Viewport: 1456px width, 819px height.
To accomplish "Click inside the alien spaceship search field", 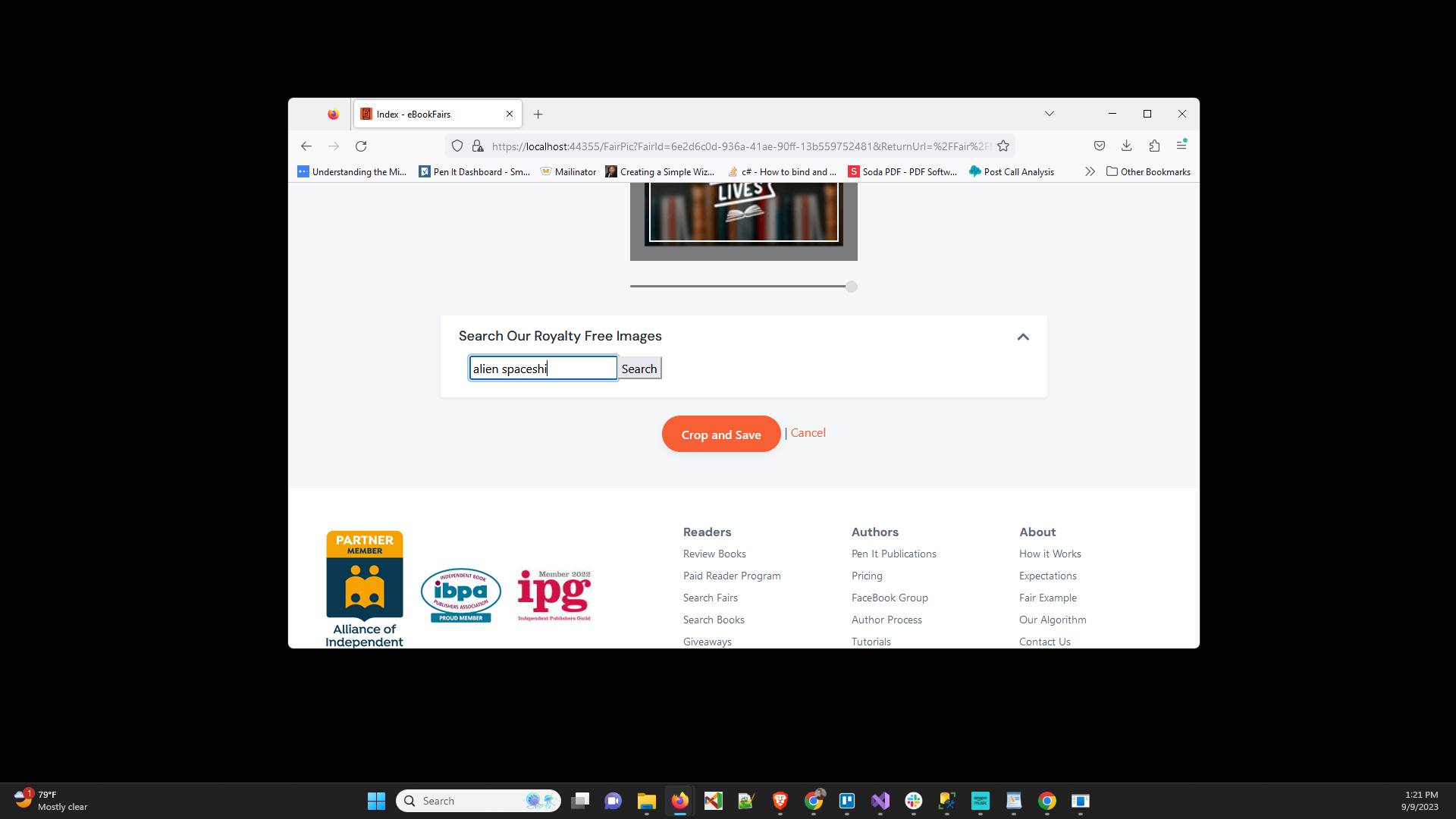I will click(542, 369).
